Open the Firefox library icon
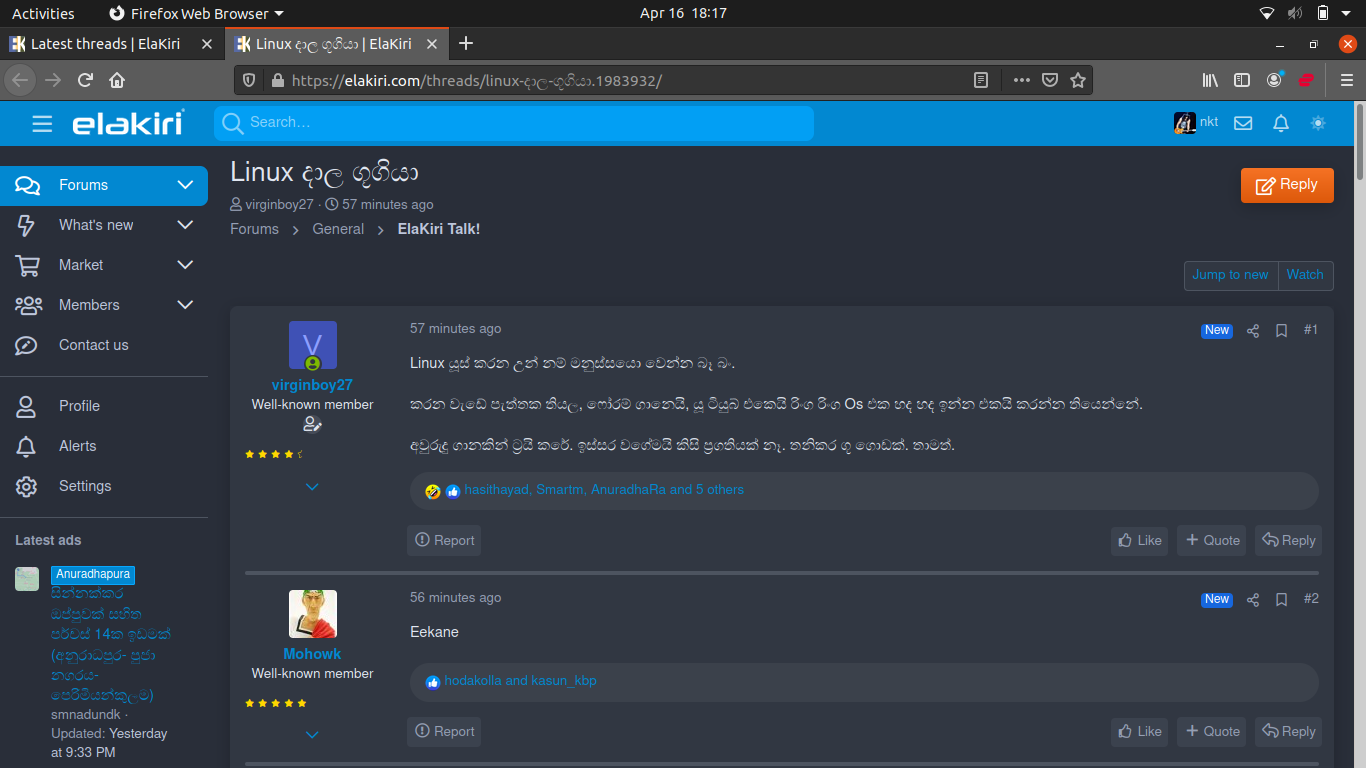 click(1210, 80)
